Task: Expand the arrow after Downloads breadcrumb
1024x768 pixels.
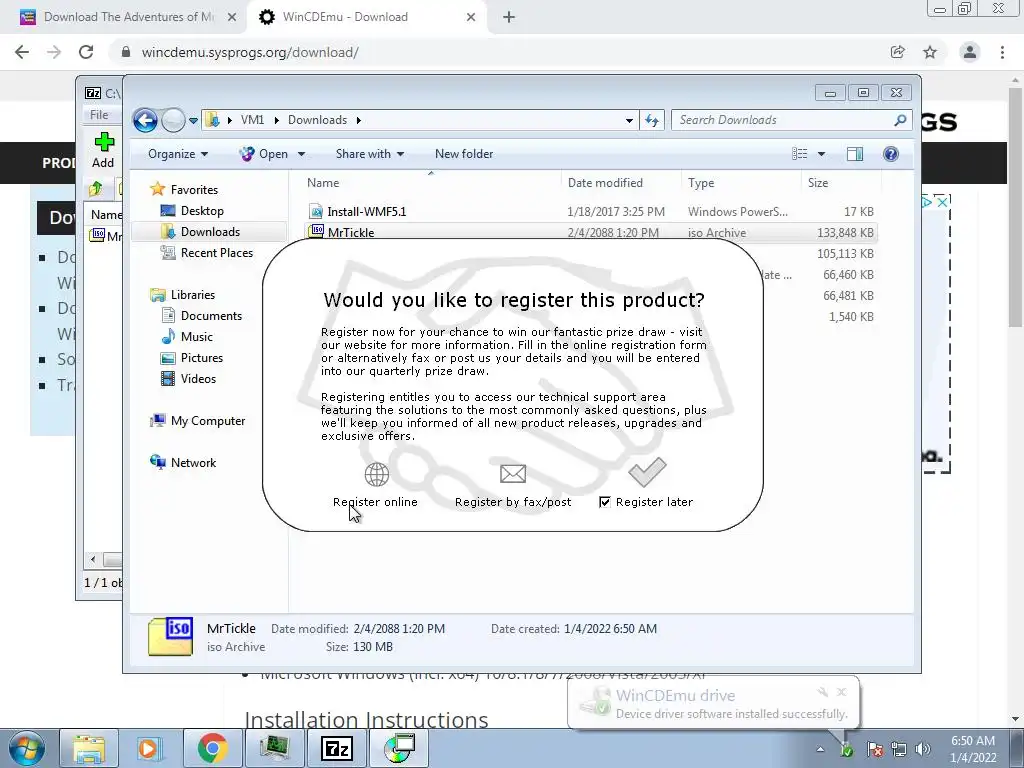Action: 359,120
